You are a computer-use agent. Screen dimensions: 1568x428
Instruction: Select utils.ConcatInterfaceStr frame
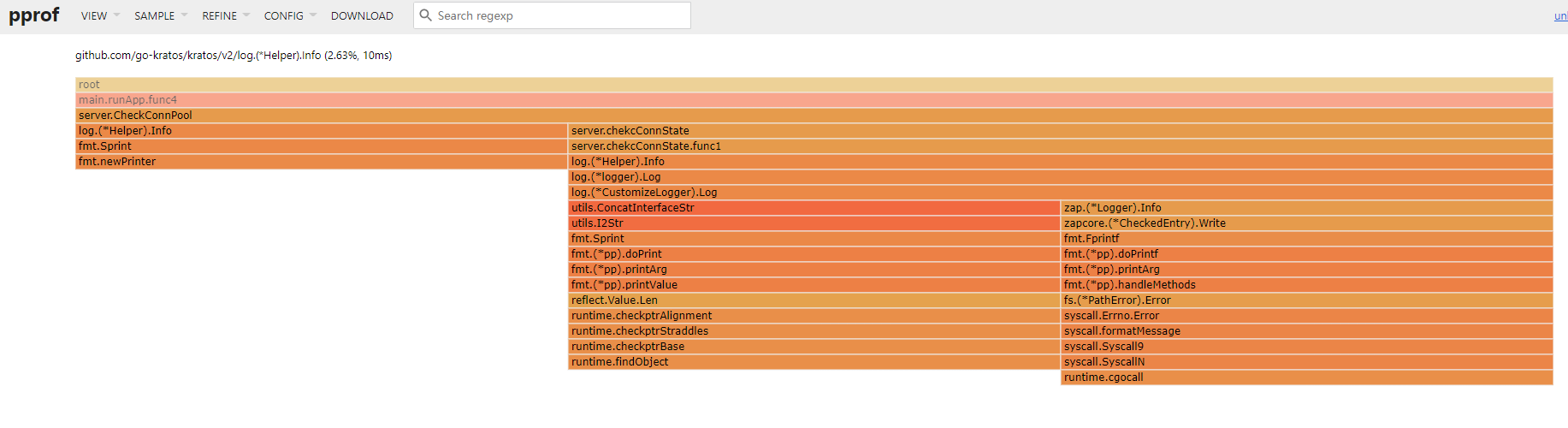(x=814, y=208)
